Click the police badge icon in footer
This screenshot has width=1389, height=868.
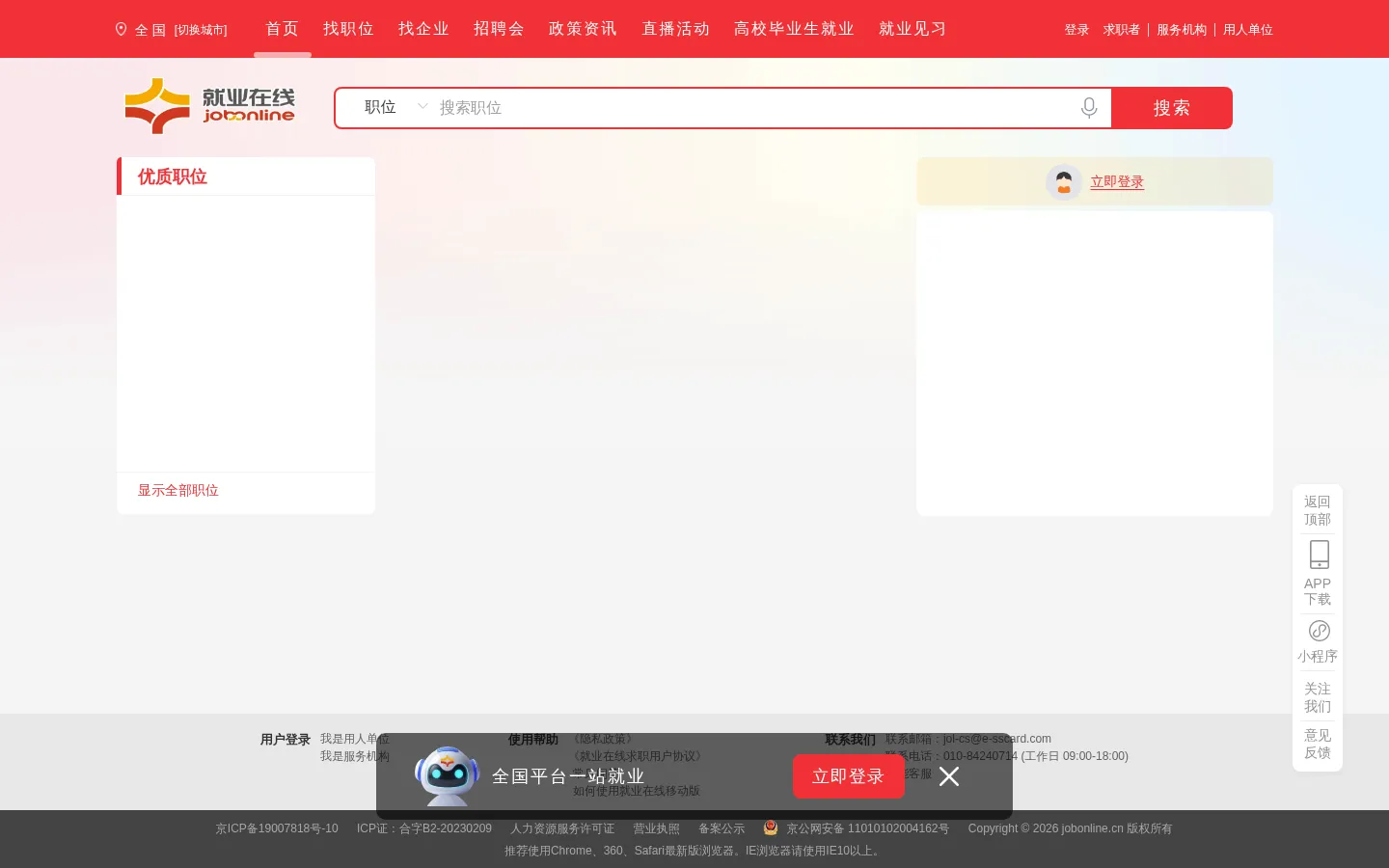click(x=771, y=827)
